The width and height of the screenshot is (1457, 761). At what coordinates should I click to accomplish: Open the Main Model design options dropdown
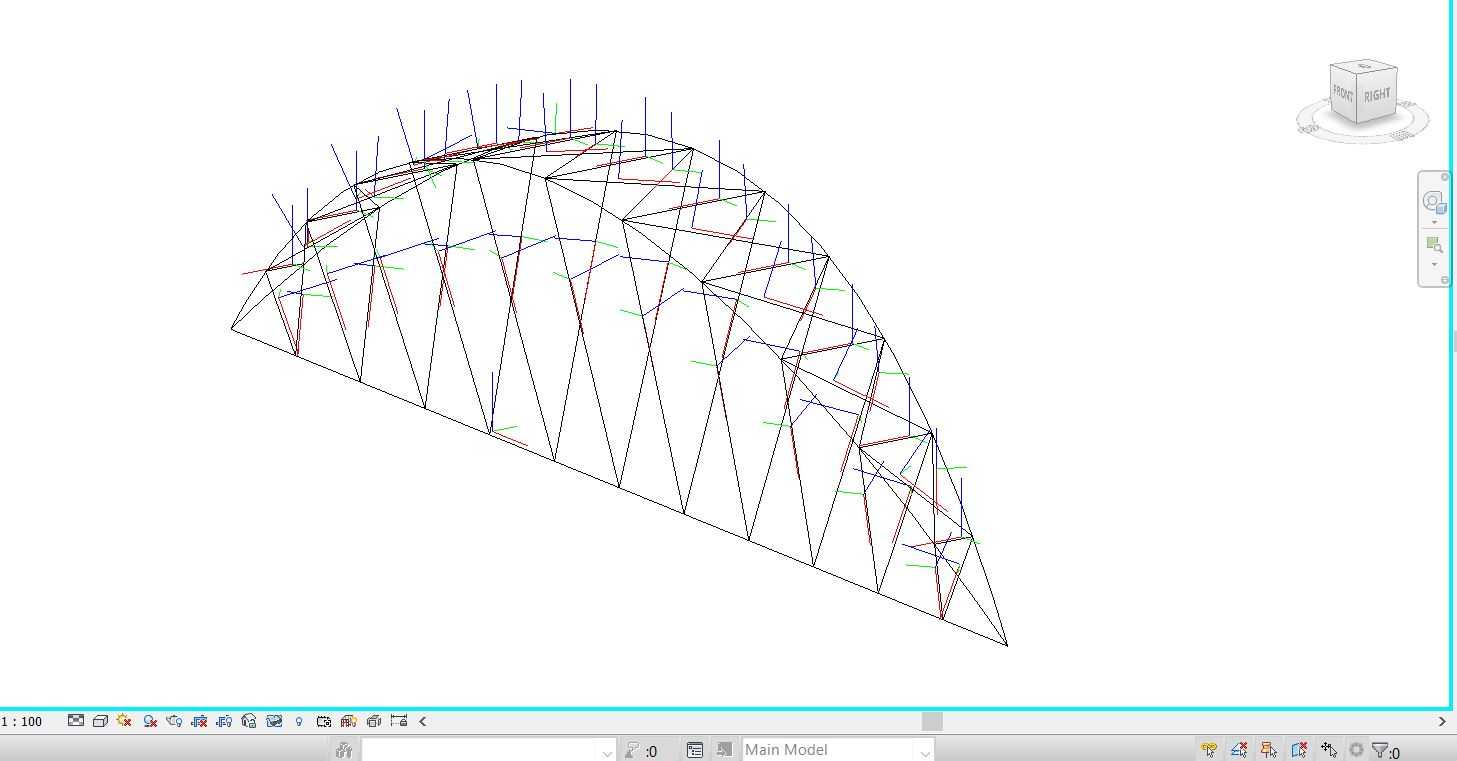[926, 750]
